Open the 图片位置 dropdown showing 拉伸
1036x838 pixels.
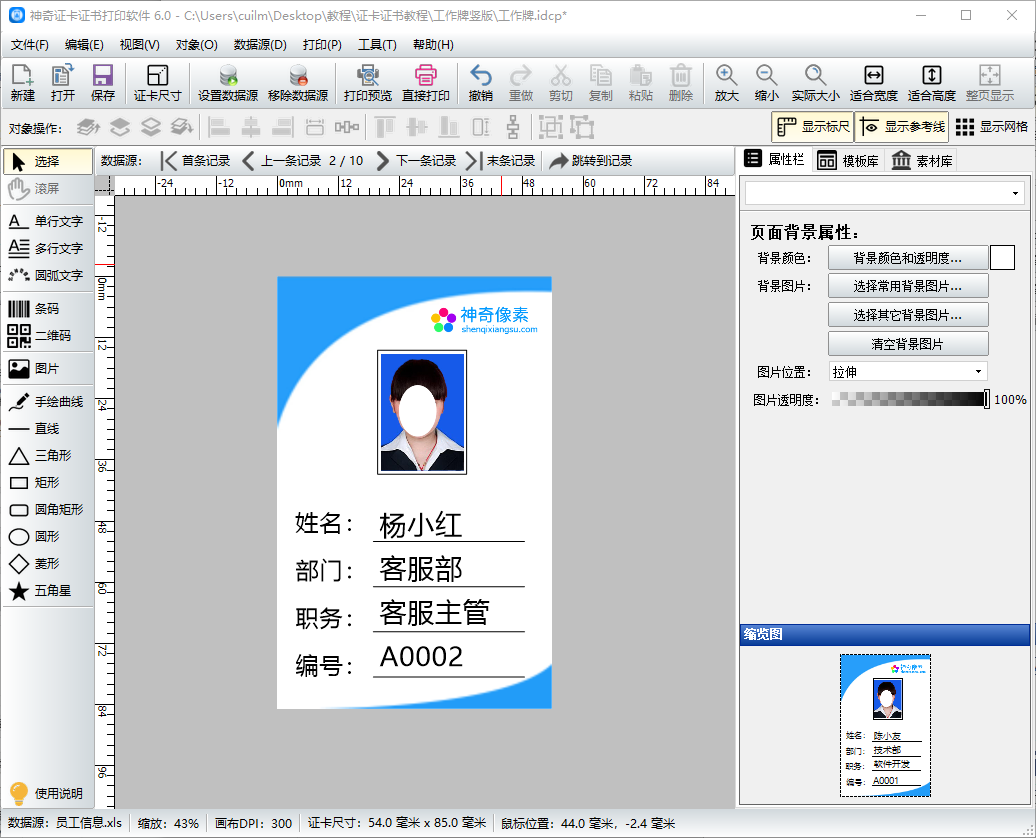[908, 371]
